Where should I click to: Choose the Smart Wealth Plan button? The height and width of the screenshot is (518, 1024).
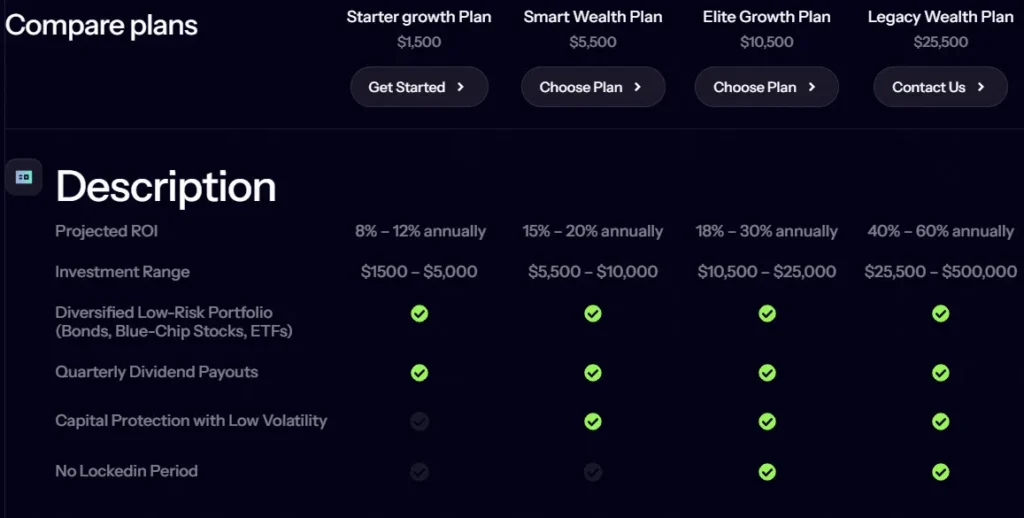click(x=592, y=87)
